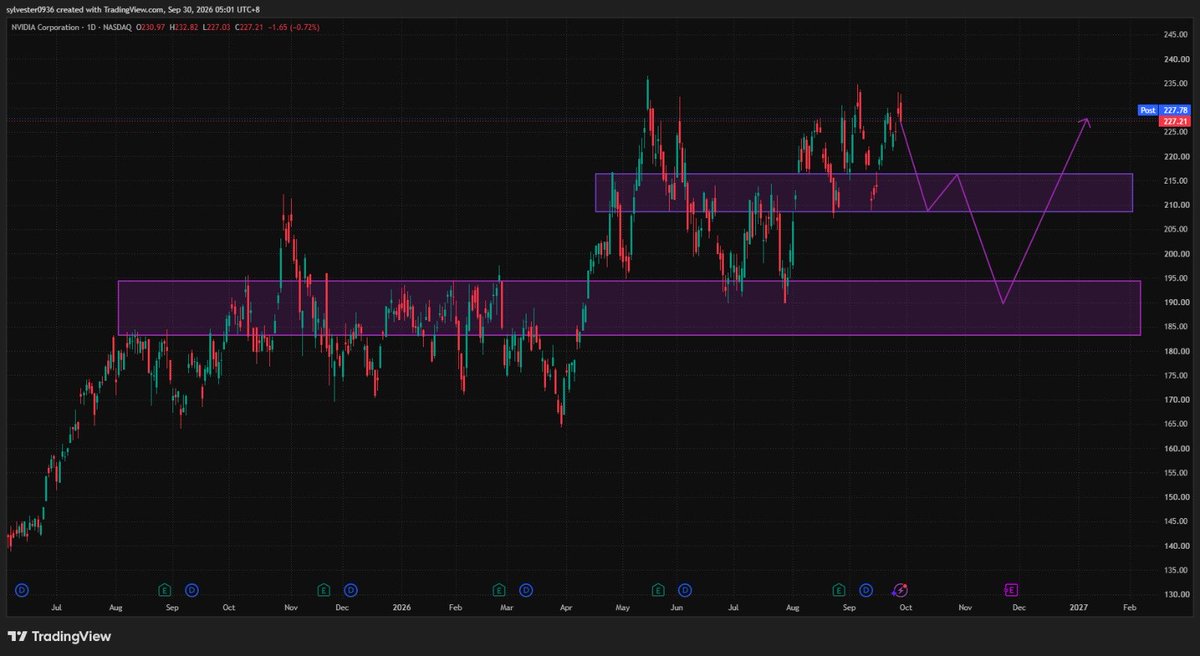This screenshot has height=656, width=1200.
Task: Click the 240.00 price scale label
Action: coord(1175,59)
